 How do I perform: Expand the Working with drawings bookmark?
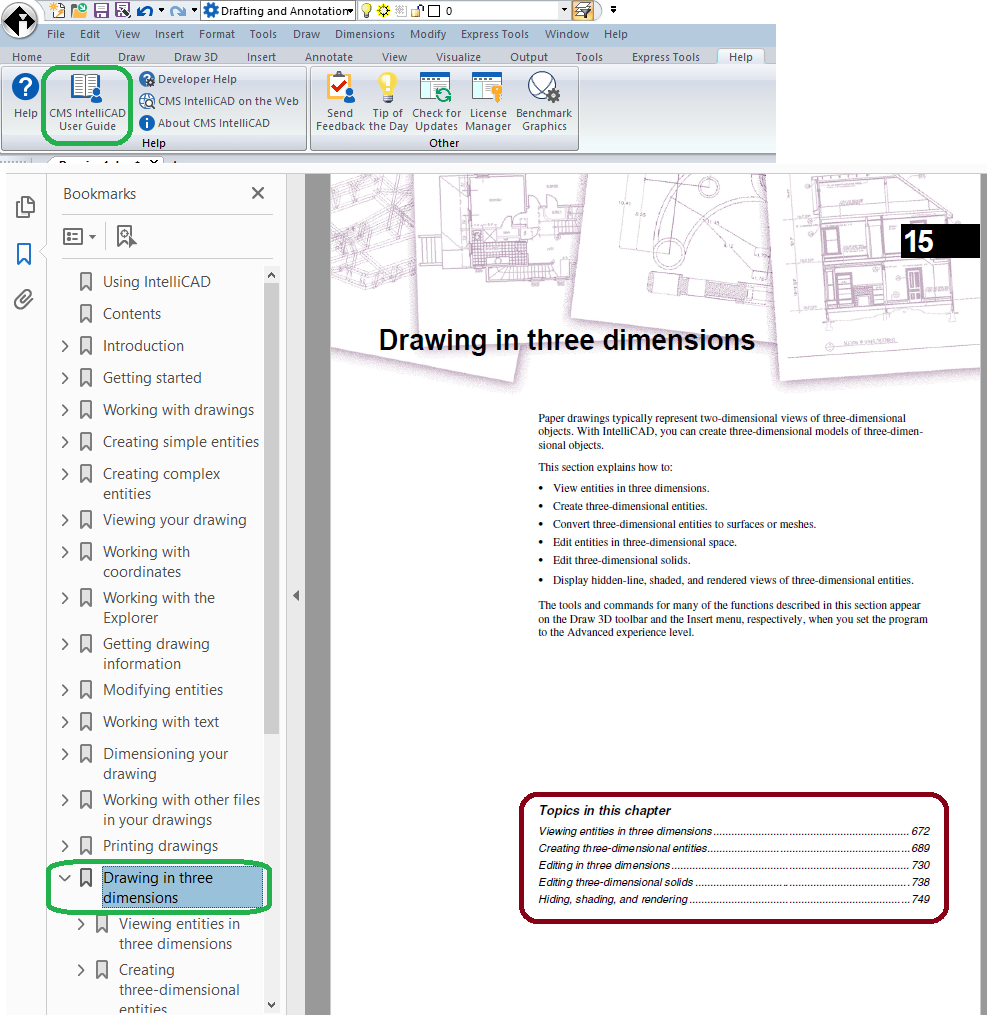click(65, 410)
